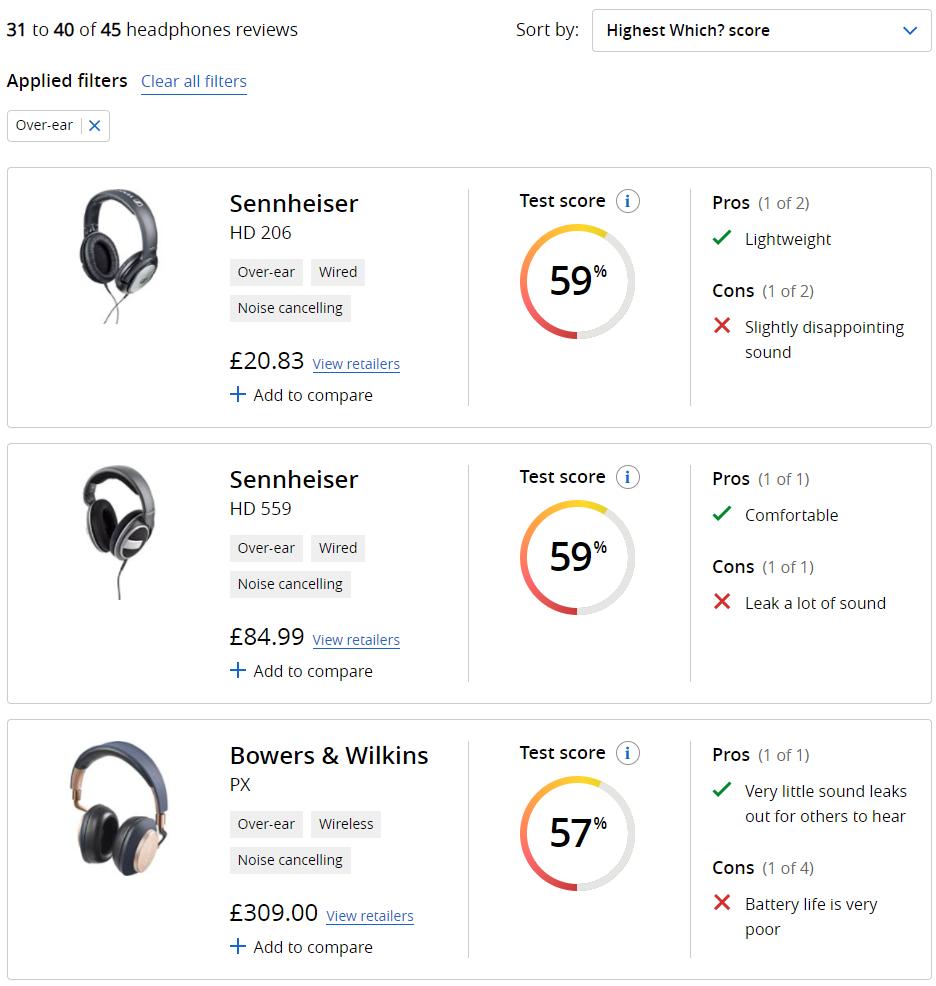Viewport: 936px width, 986px height.
Task: Click plus icon to compare Sennheiser HD 559
Action: click(x=238, y=671)
